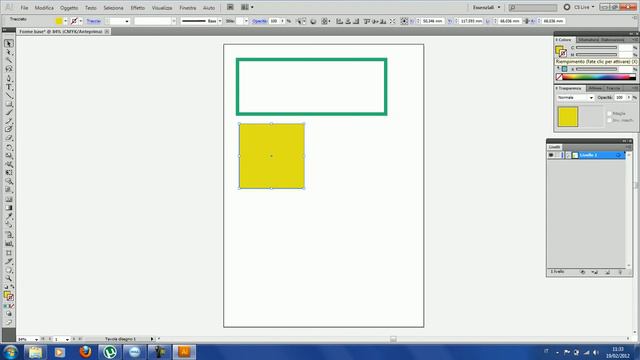Click the Opacità link in control bar
The width and height of the screenshot is (640, 360).
click(x=259, y=21)
